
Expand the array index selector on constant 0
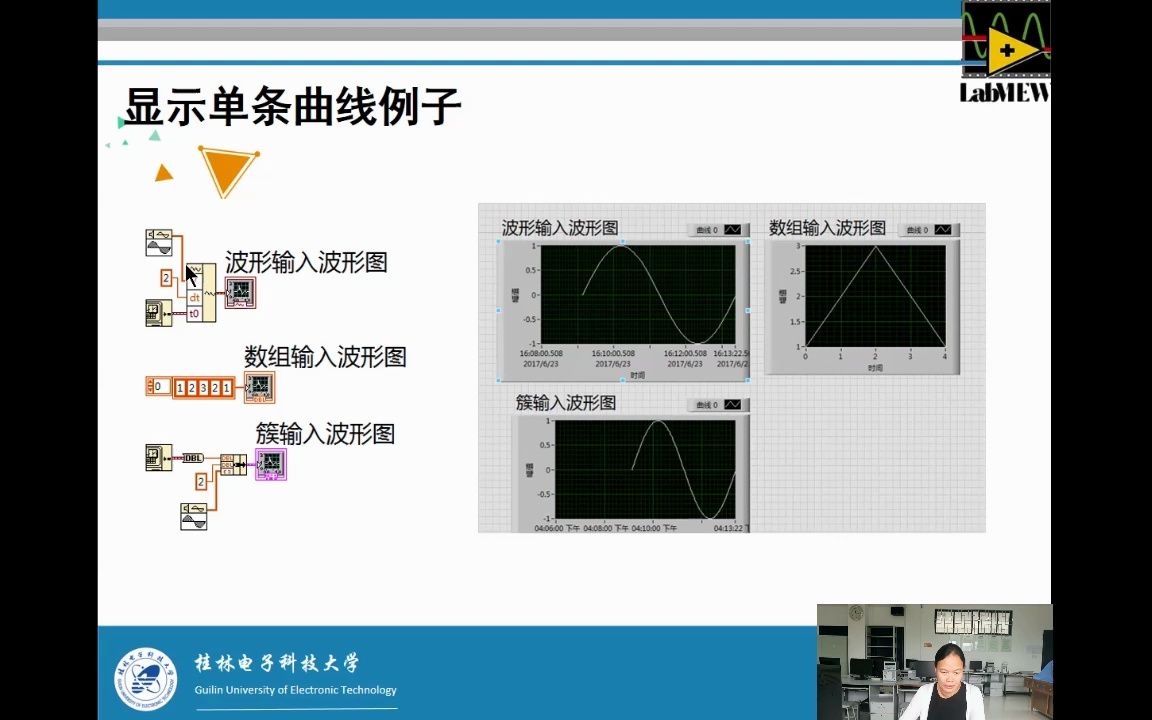pos(150,386)
